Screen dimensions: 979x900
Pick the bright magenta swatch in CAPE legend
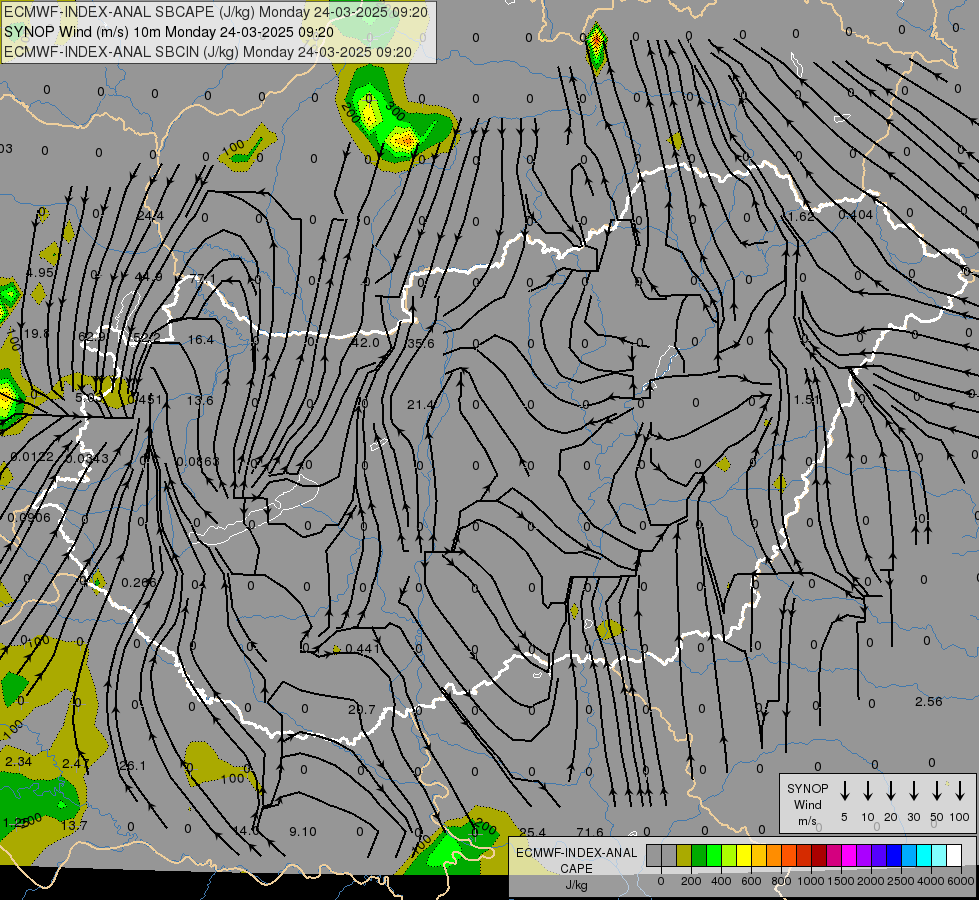pyautogui.click(x=849, y=856)
